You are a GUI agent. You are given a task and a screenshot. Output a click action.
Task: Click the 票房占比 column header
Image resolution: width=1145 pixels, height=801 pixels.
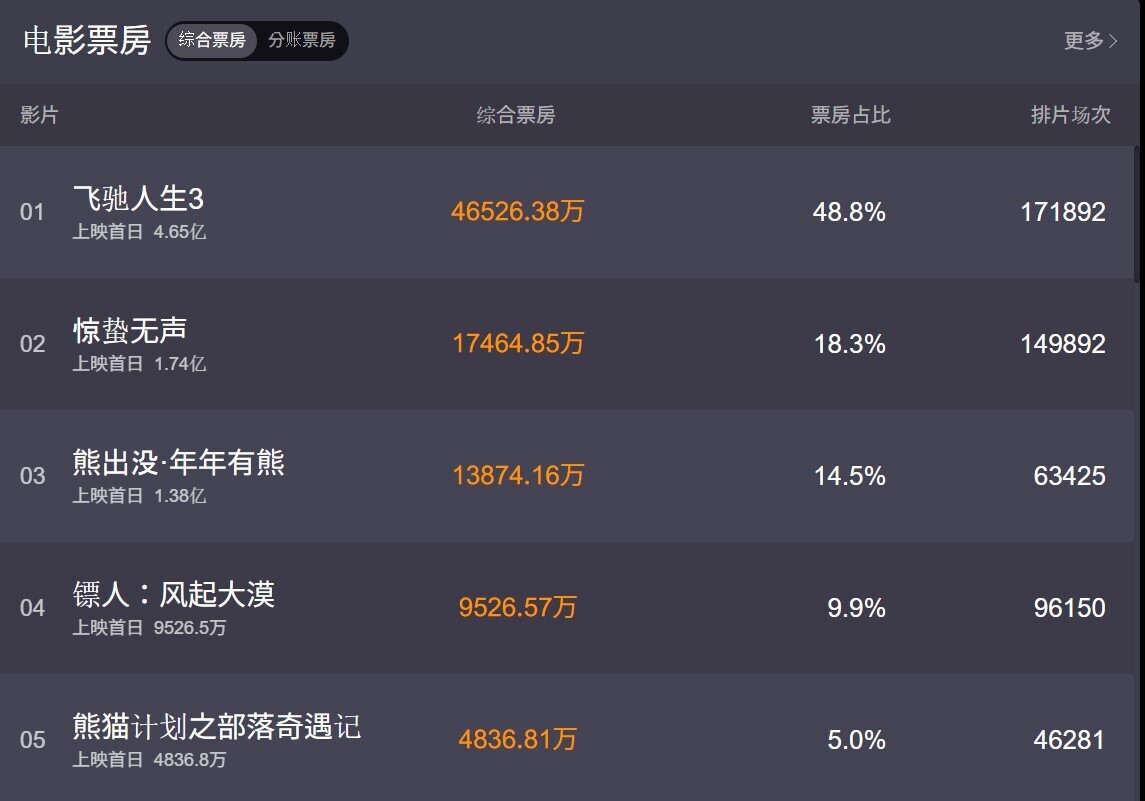(851, 115)
